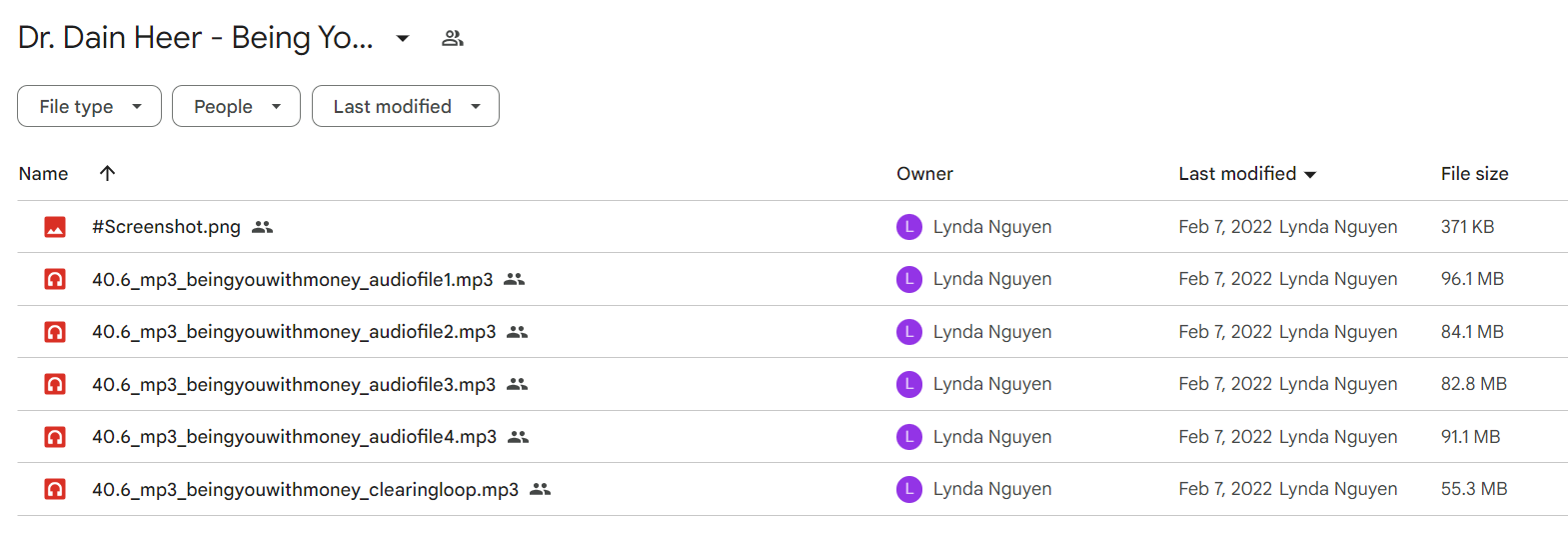Viewport: 1568px width, 559px height.
Task: Select the audiofile3.mp3 row by its file size
Action: click(x=1473, y=384)
